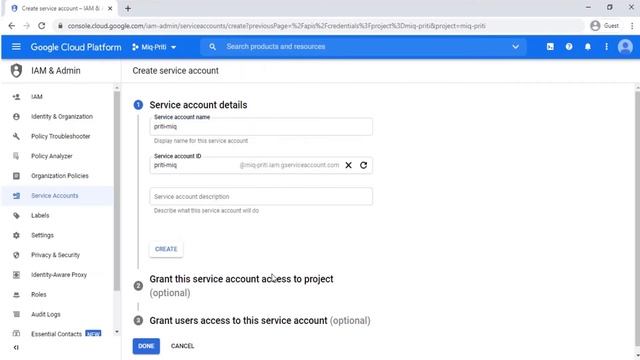
Task: Close the Create service account tab
Action: point(110,8)
